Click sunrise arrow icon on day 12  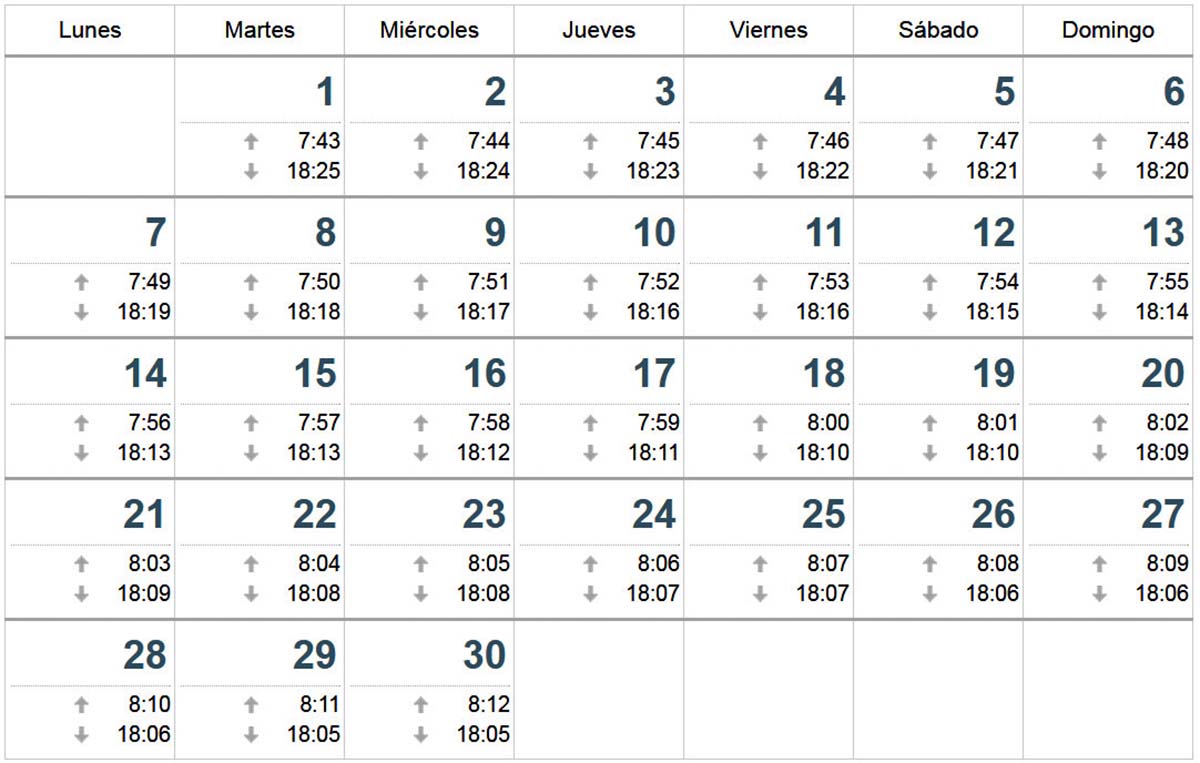click(930, 283)
